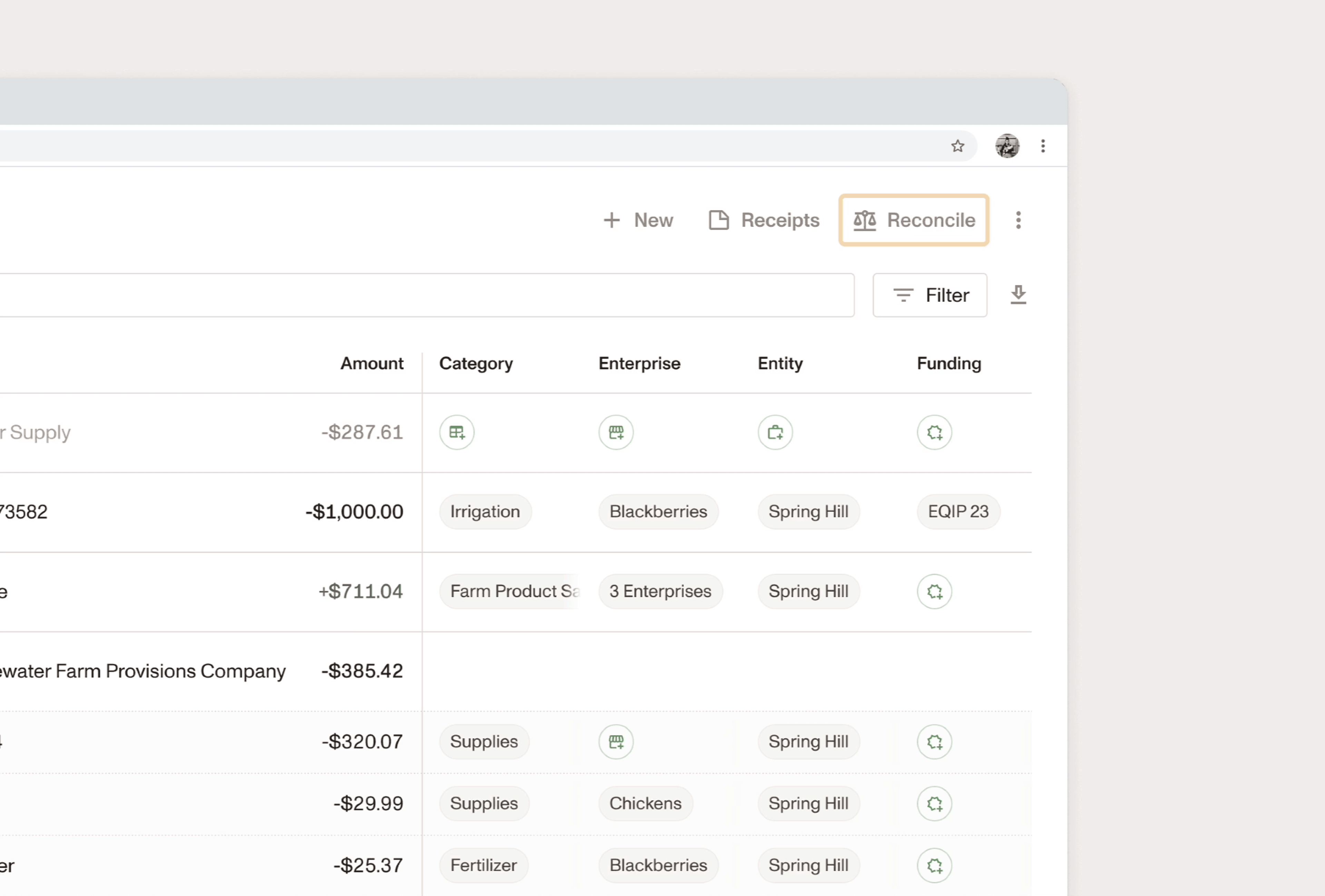1325x896 pixels.
Task: Click add category icon in Supply row
Action: (x=457, y=433)
